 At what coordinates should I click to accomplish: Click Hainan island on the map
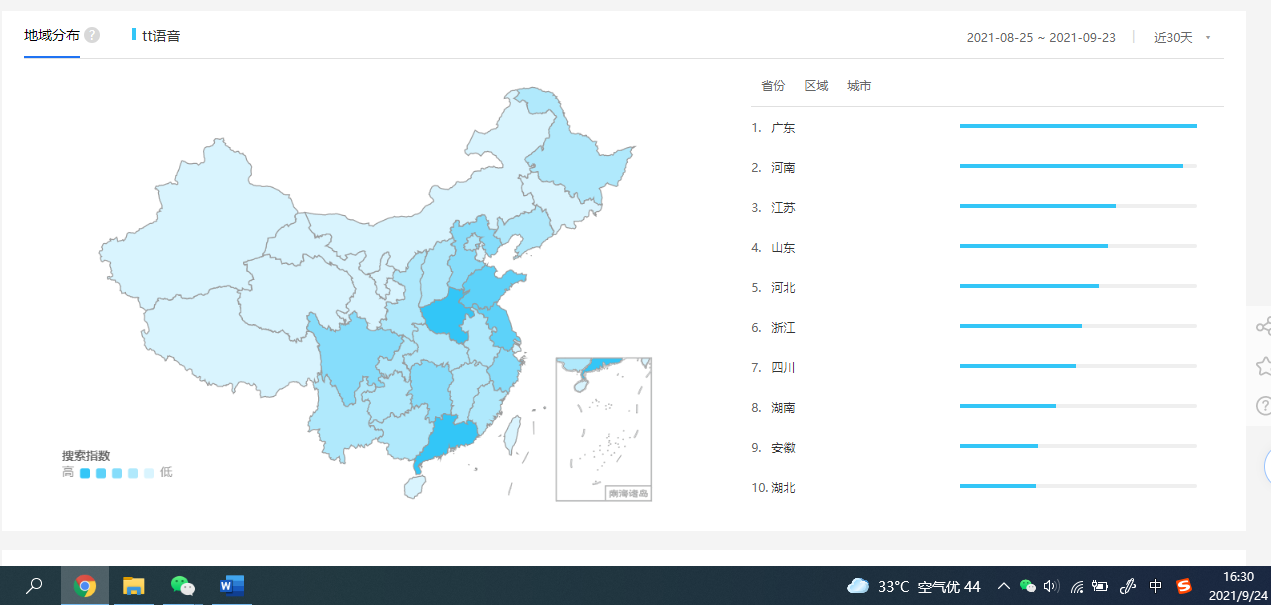415,486
